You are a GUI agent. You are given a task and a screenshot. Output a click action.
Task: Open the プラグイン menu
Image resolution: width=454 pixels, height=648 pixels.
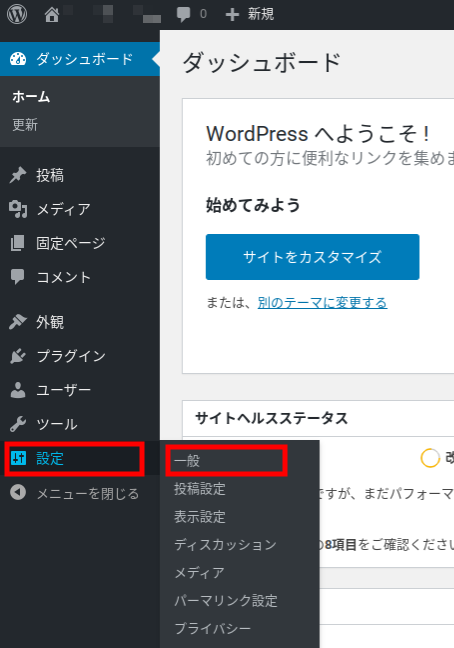[x=71, y=355]
